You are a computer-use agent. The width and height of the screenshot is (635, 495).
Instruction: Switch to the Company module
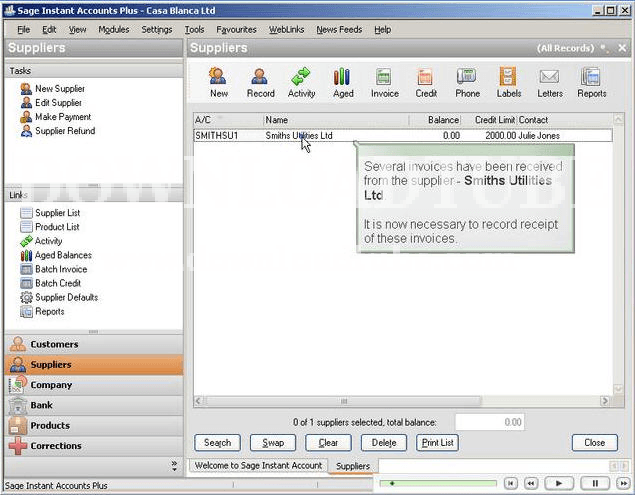tap(94, 385)
